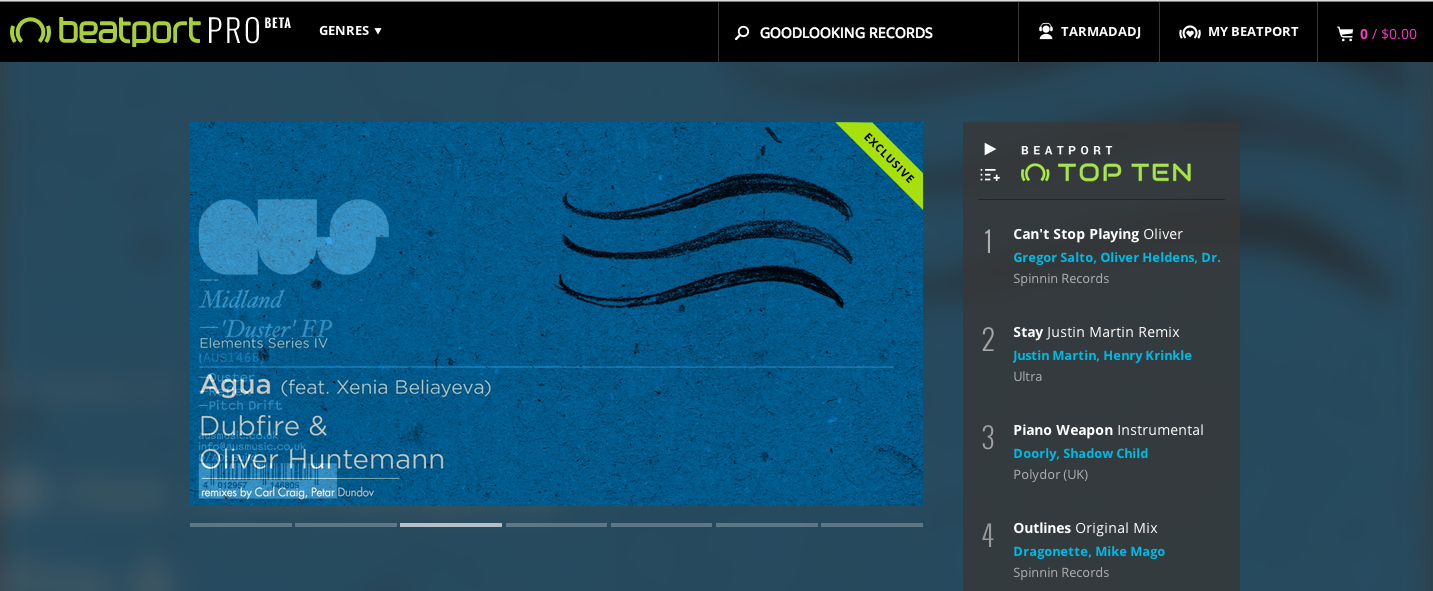Open the Genres dropdown menu
This screenshot has width=1433, height=591.
click(350, 31)
